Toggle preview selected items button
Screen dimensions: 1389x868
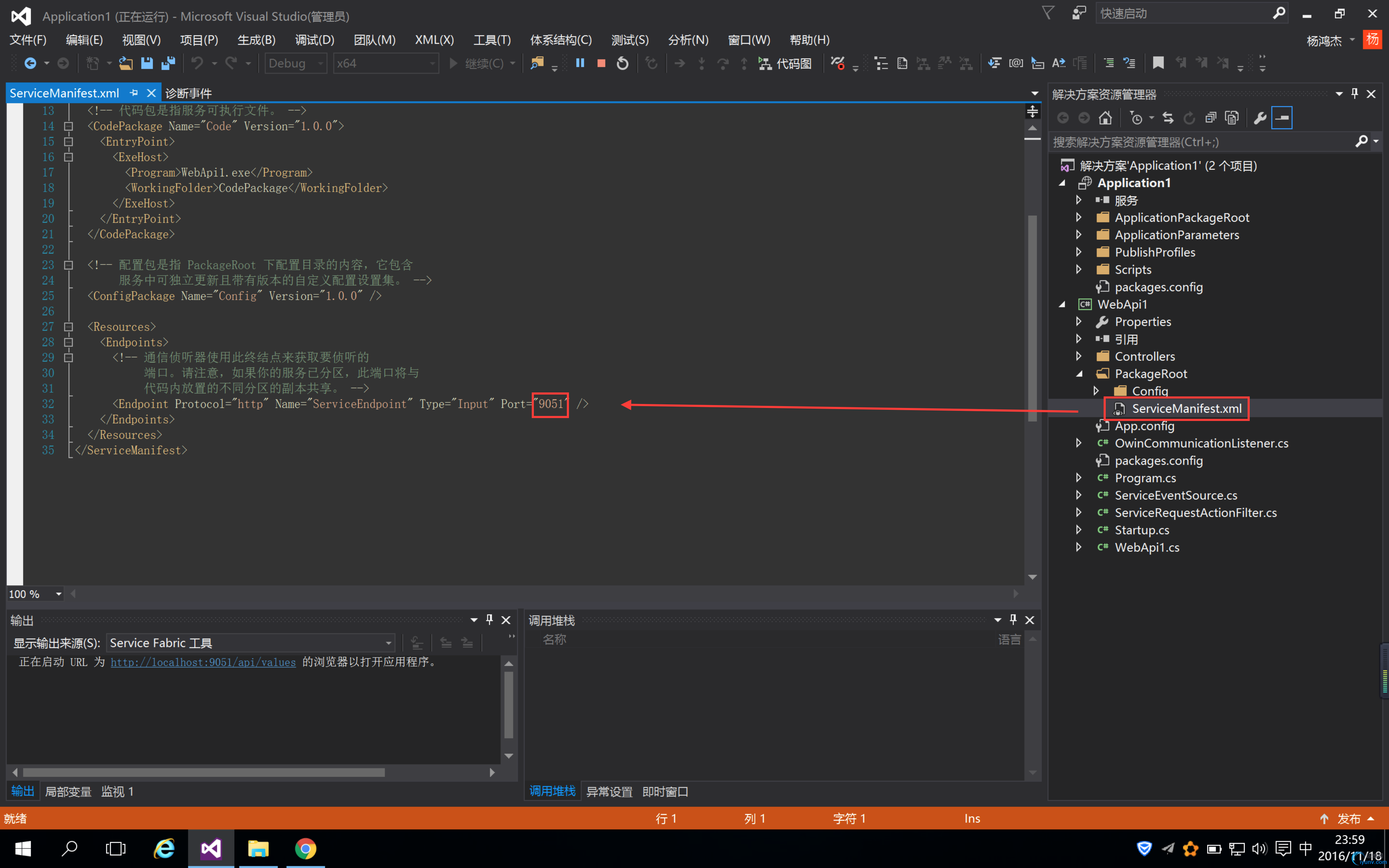pos(1282,118)
